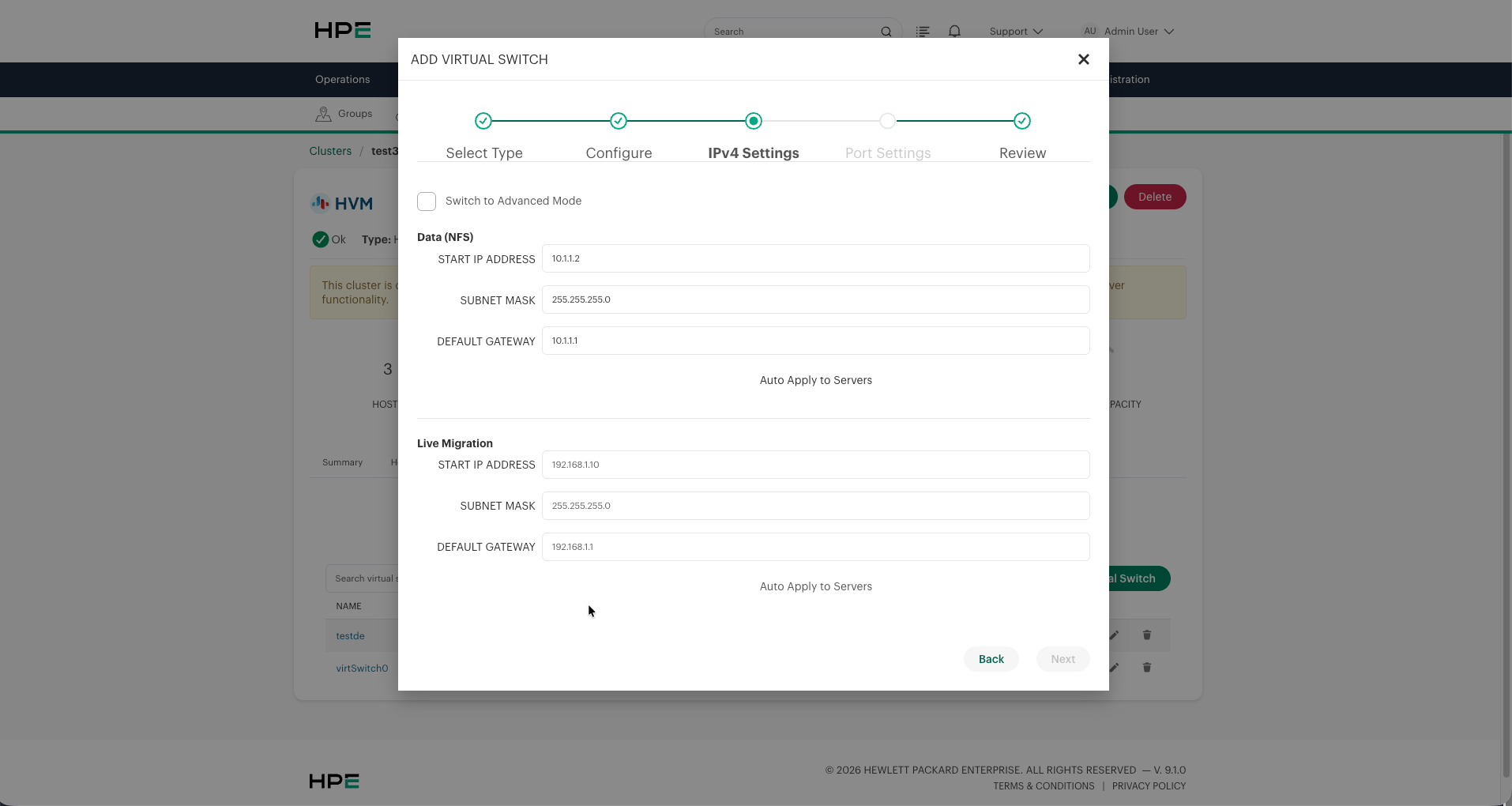Click the AU user avatar
The width and height of the screenshot is (1512, 806).
(1090, 31)
